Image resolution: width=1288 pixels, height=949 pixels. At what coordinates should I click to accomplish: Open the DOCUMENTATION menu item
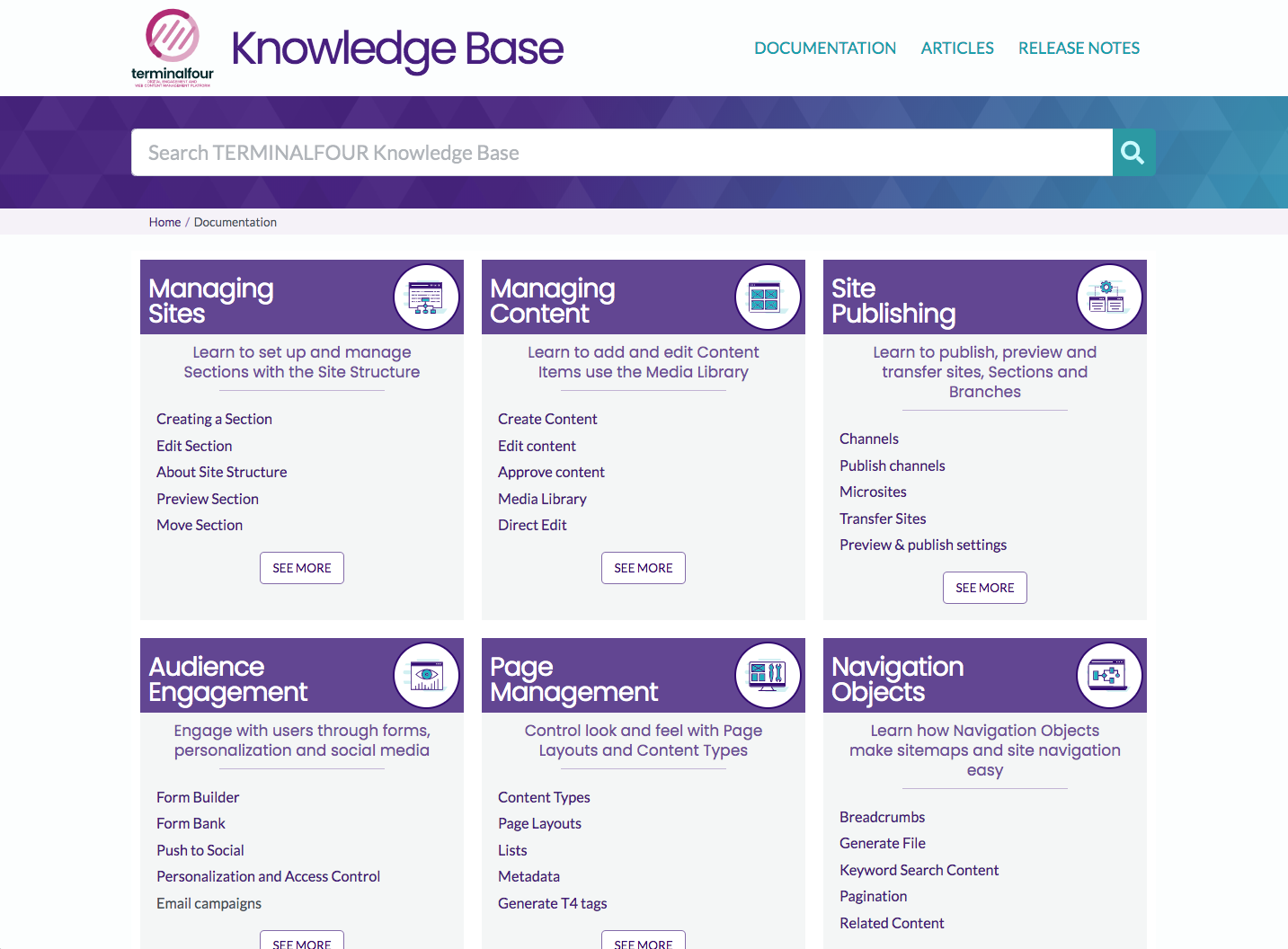point(824,48)
